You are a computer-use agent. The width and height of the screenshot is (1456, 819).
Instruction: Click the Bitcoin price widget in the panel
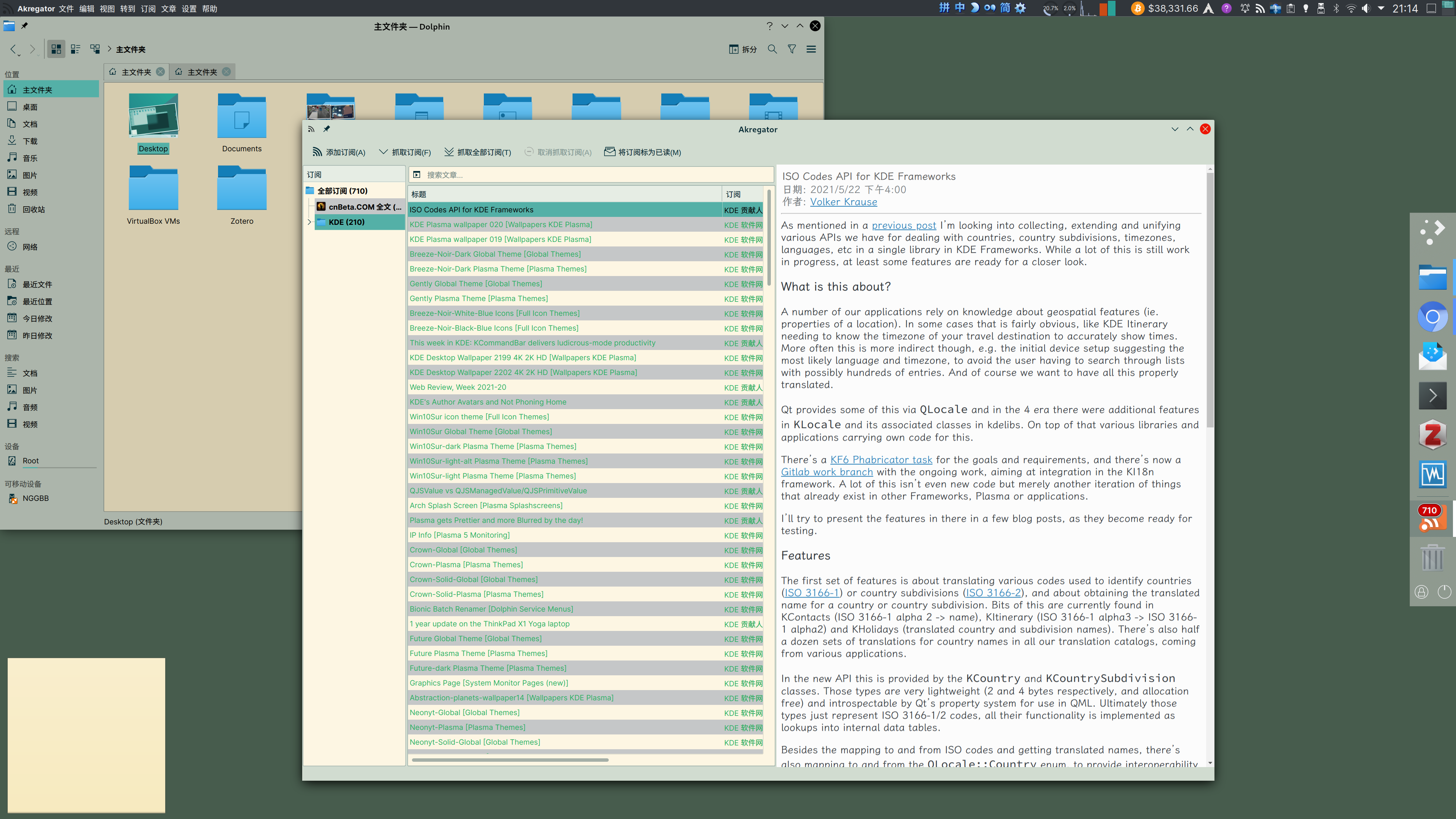pyautogui.click(x=1164, y=8)
